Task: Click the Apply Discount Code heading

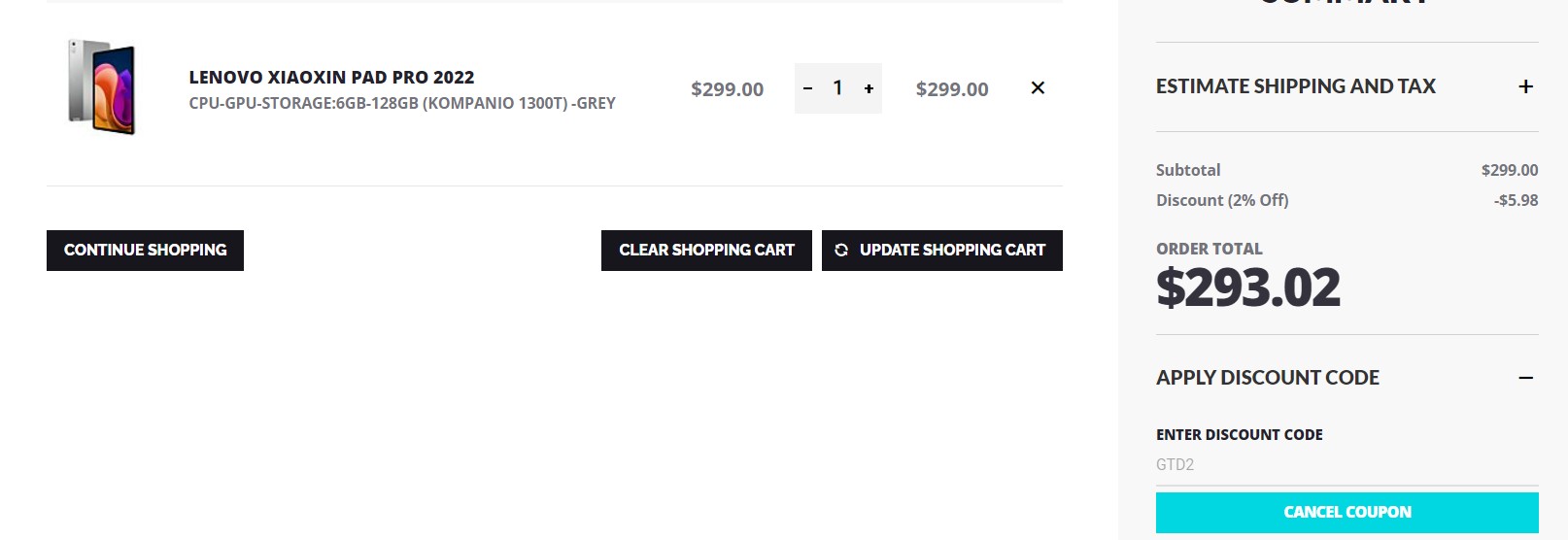Action: tap(1267, 378)
